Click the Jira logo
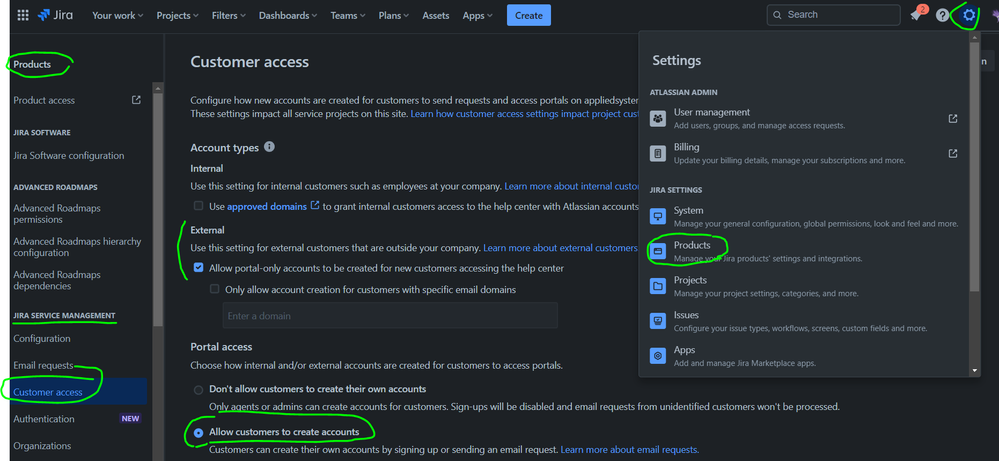 tap(55, 15)
